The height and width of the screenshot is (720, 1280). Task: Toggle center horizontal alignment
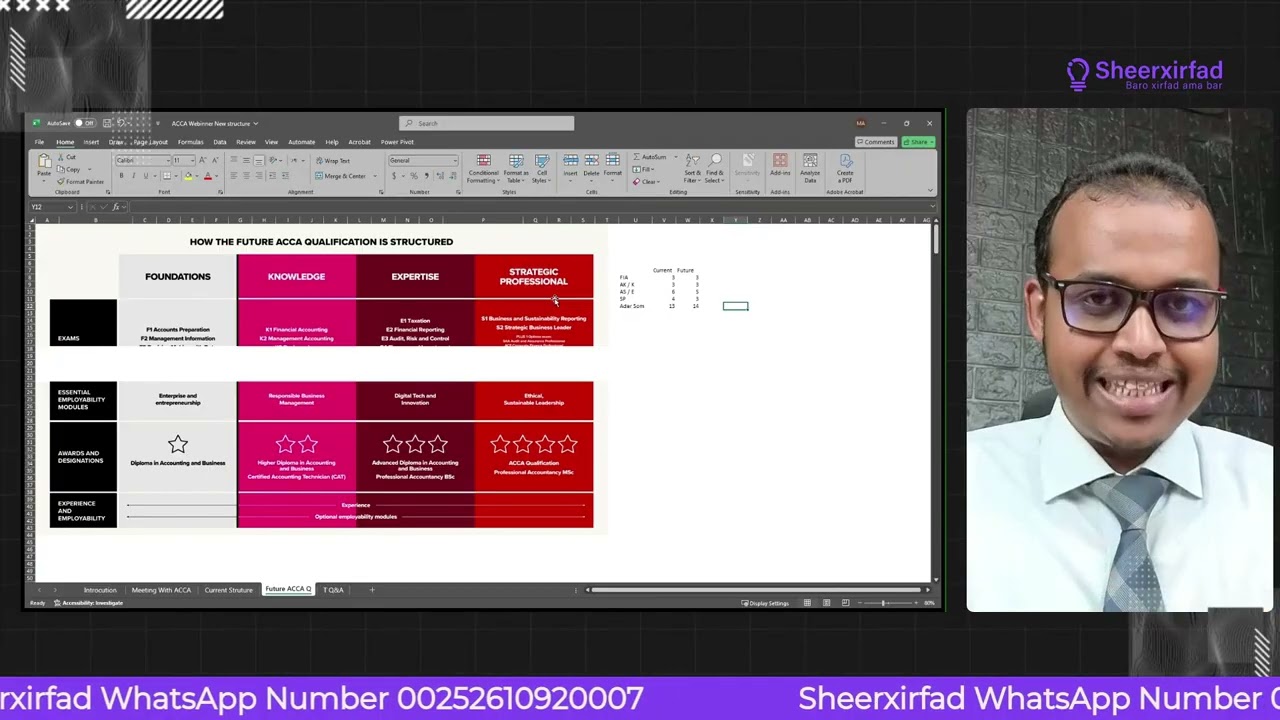pyautogui.click(x=246, y=177)
